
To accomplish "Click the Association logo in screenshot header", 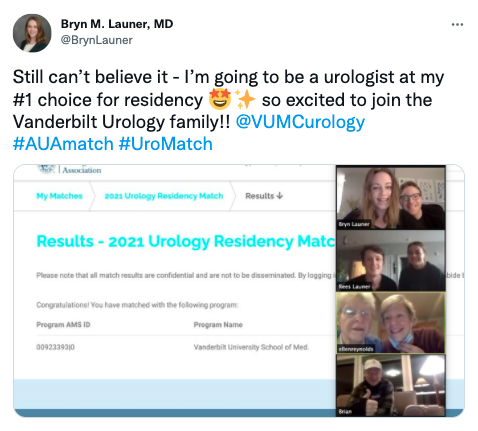I will click(x=69, y=170).
